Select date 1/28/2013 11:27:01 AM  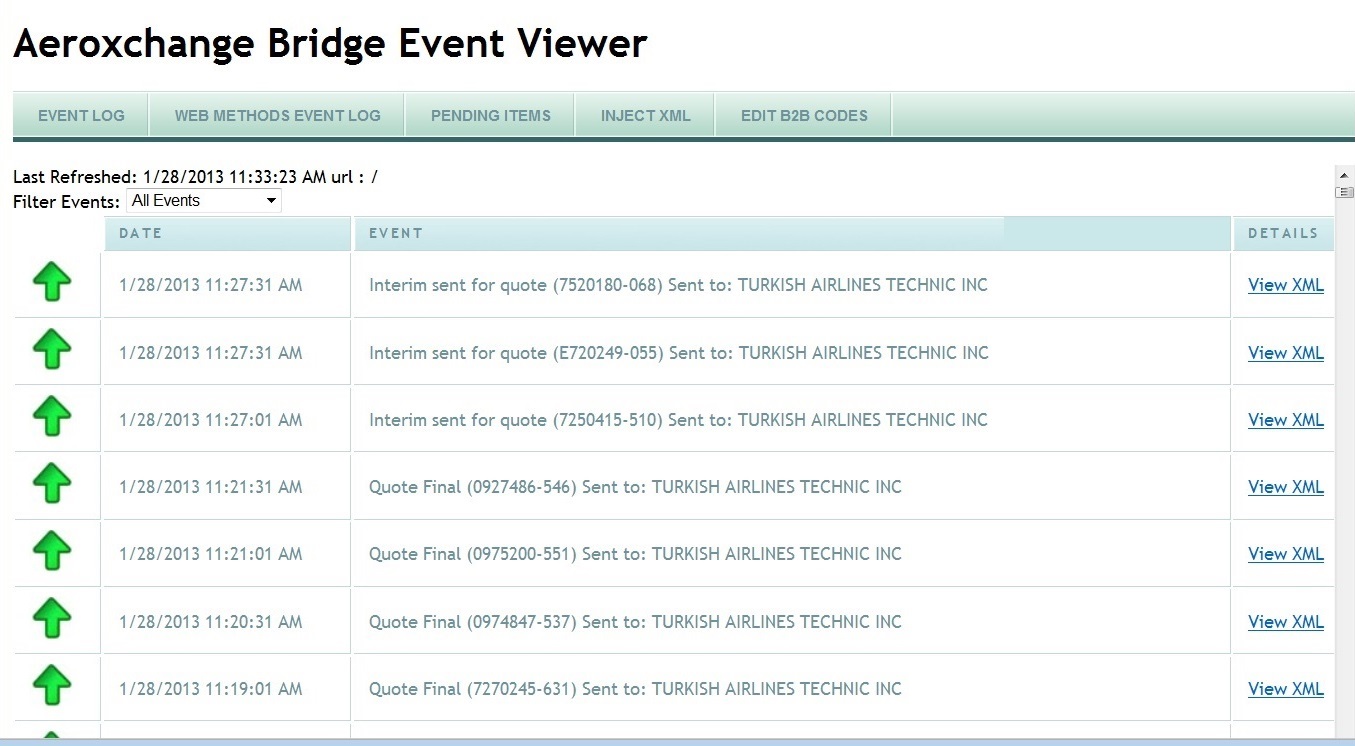coord(210,420)
